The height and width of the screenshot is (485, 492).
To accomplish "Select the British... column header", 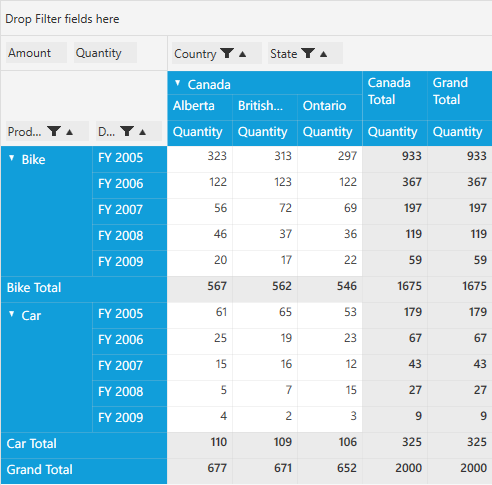I will [265, 107].
